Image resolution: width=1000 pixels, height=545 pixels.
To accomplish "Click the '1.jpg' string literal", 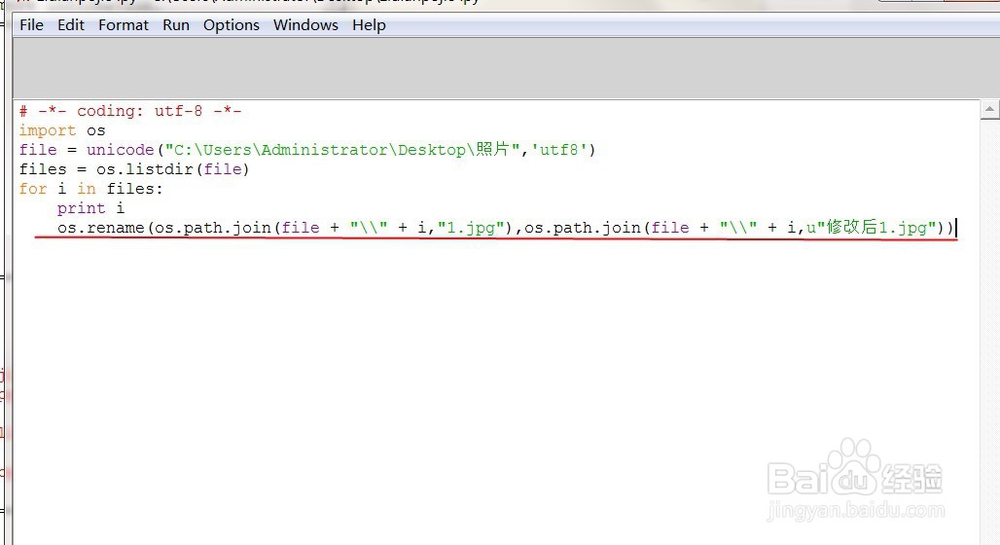I will click(x=471, y=228).
